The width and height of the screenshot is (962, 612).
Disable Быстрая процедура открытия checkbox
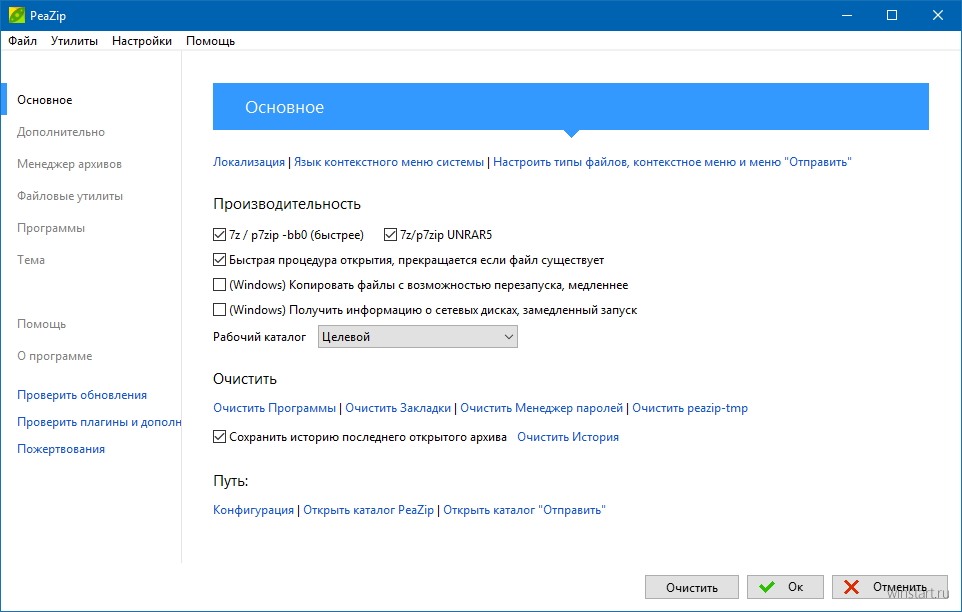pos(219,259)
